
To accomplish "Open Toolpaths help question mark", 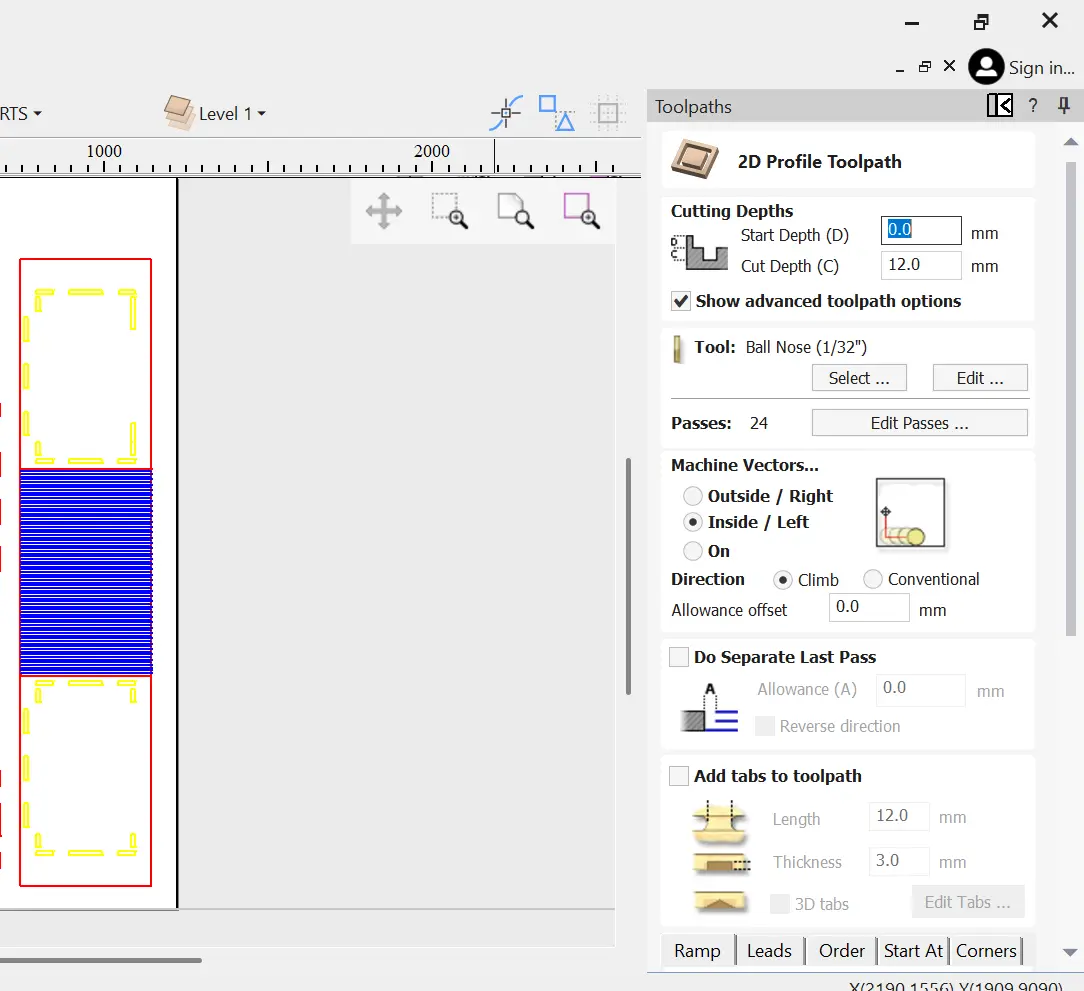I will 1033,106.
